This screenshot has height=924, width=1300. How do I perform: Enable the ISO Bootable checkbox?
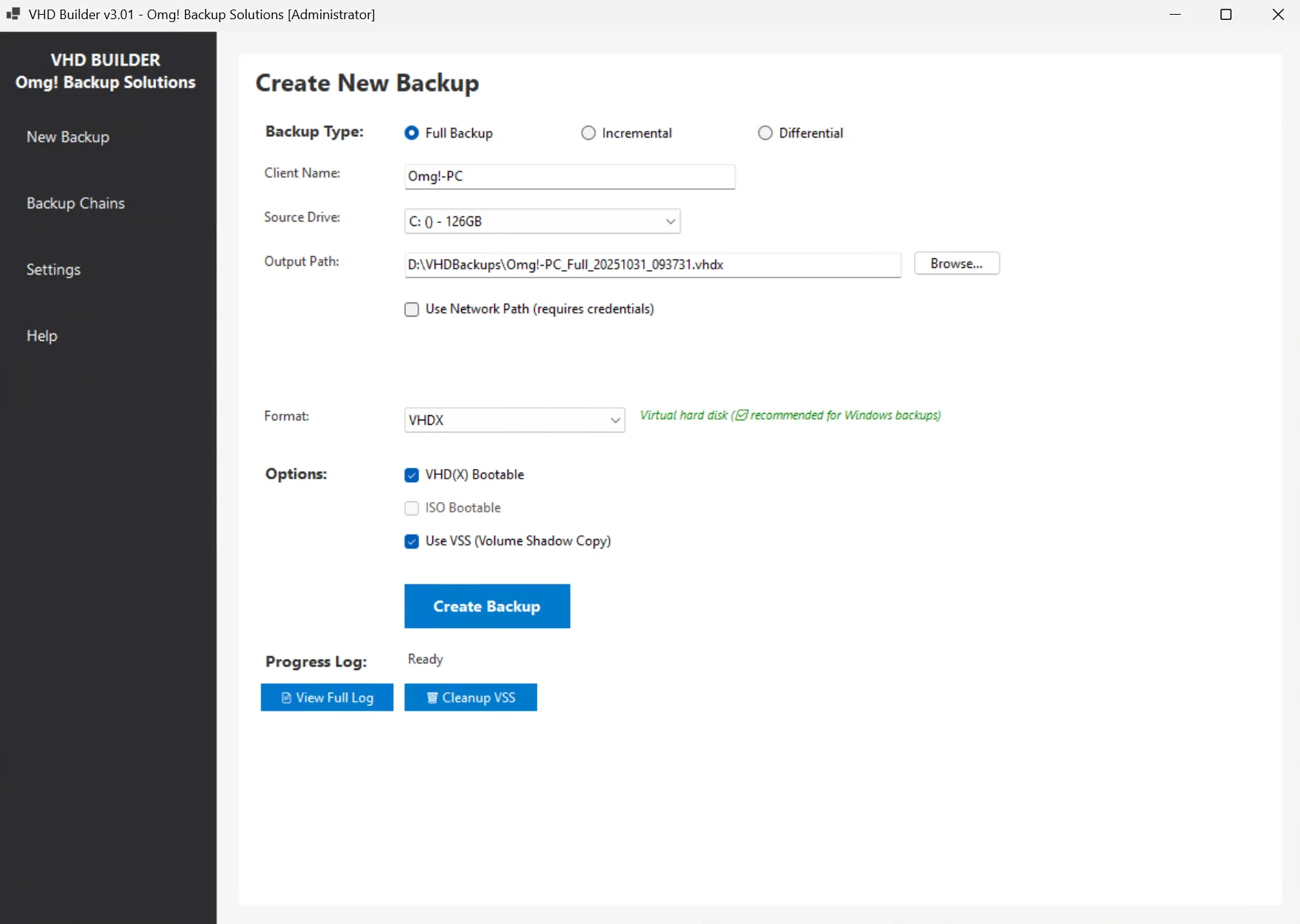click(x=412, y=508)
